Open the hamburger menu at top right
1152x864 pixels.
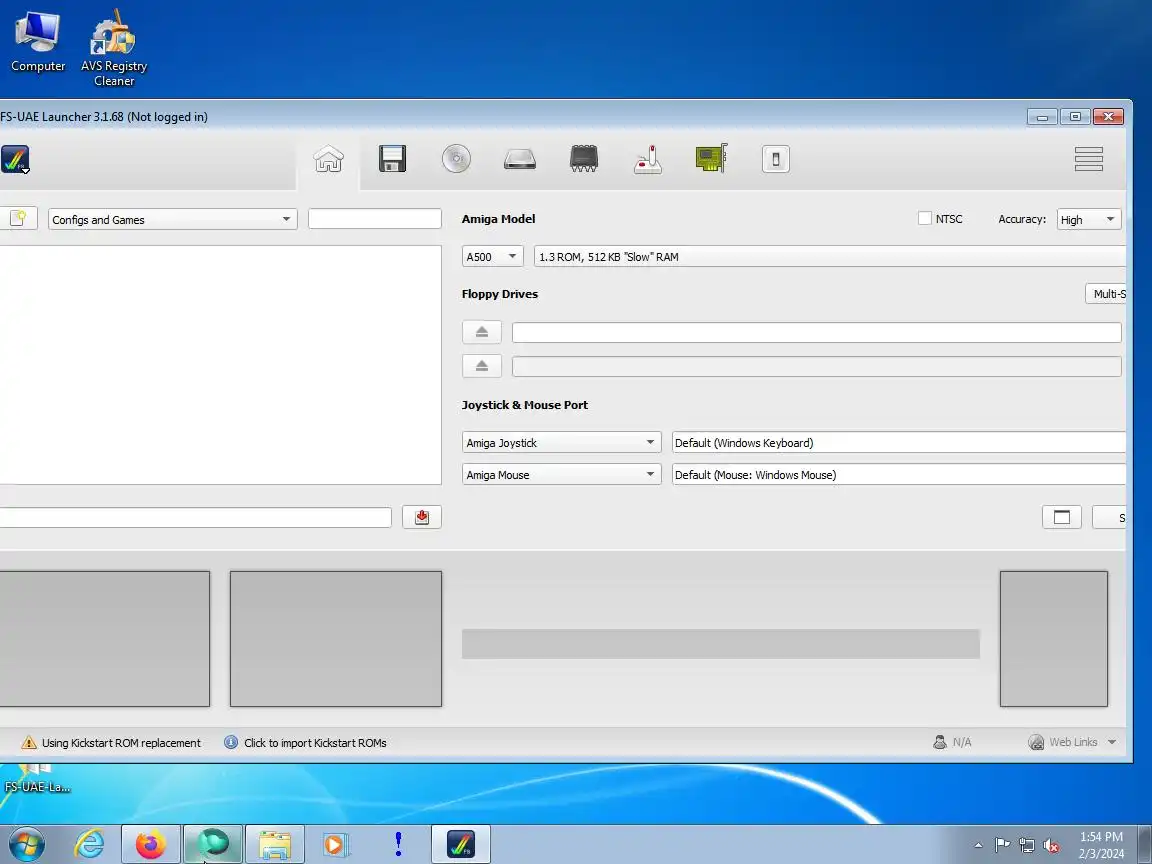1088,159
